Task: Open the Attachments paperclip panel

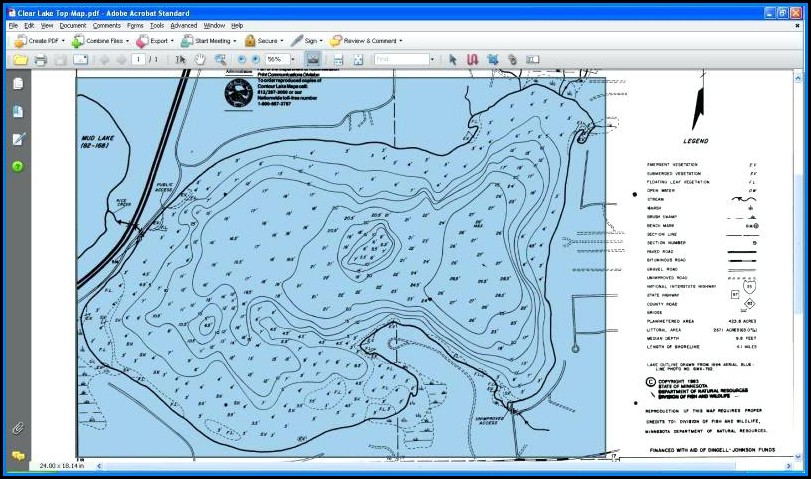Action: [18, 428]
